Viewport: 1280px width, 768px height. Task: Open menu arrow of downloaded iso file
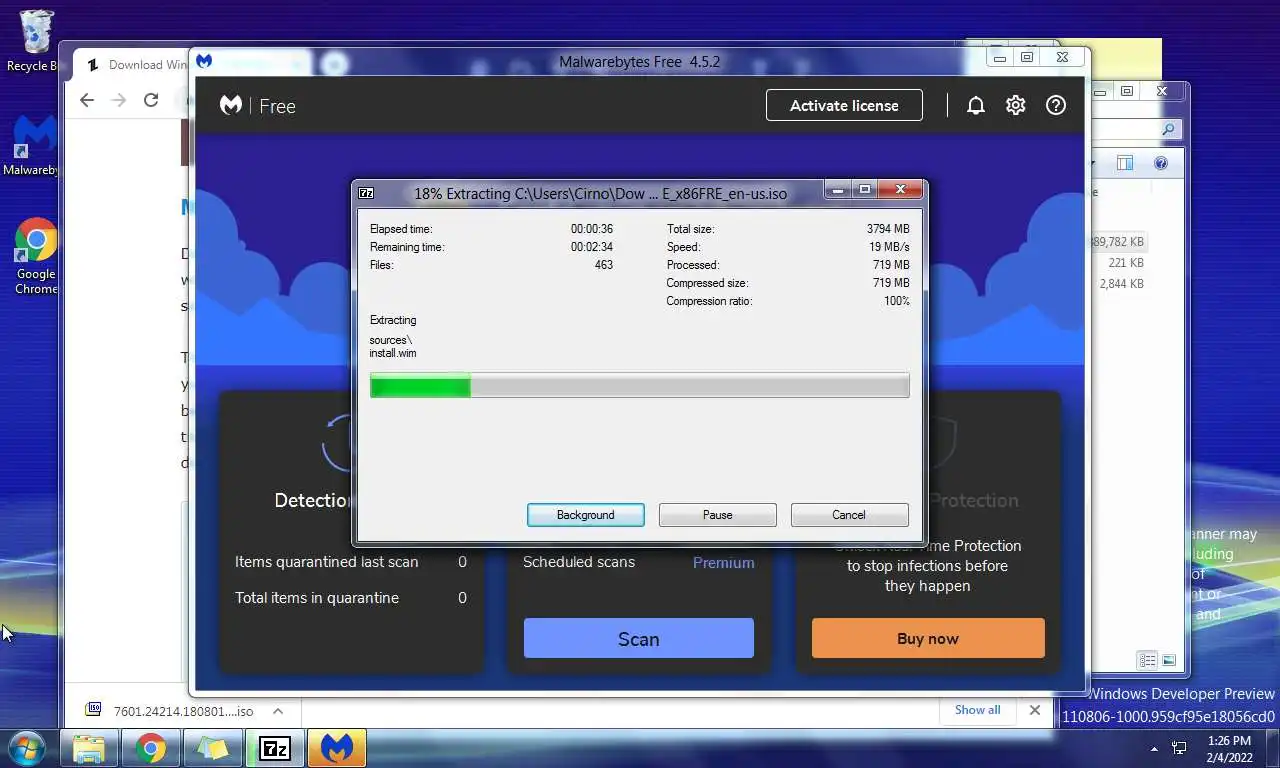[x=278, y=711]
